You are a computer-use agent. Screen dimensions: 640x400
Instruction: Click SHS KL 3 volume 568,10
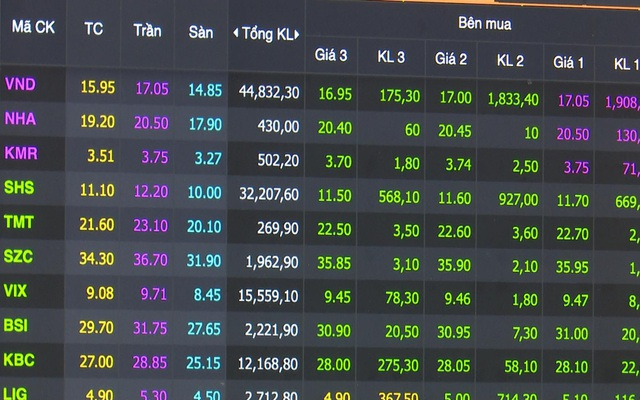pyautogui.click(x=399, y=197)
